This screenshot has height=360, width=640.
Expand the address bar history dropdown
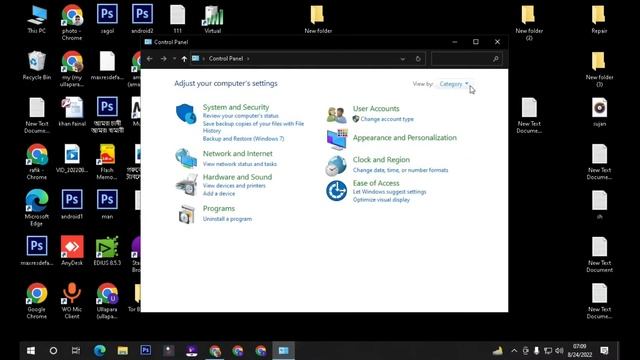point(402,59)
